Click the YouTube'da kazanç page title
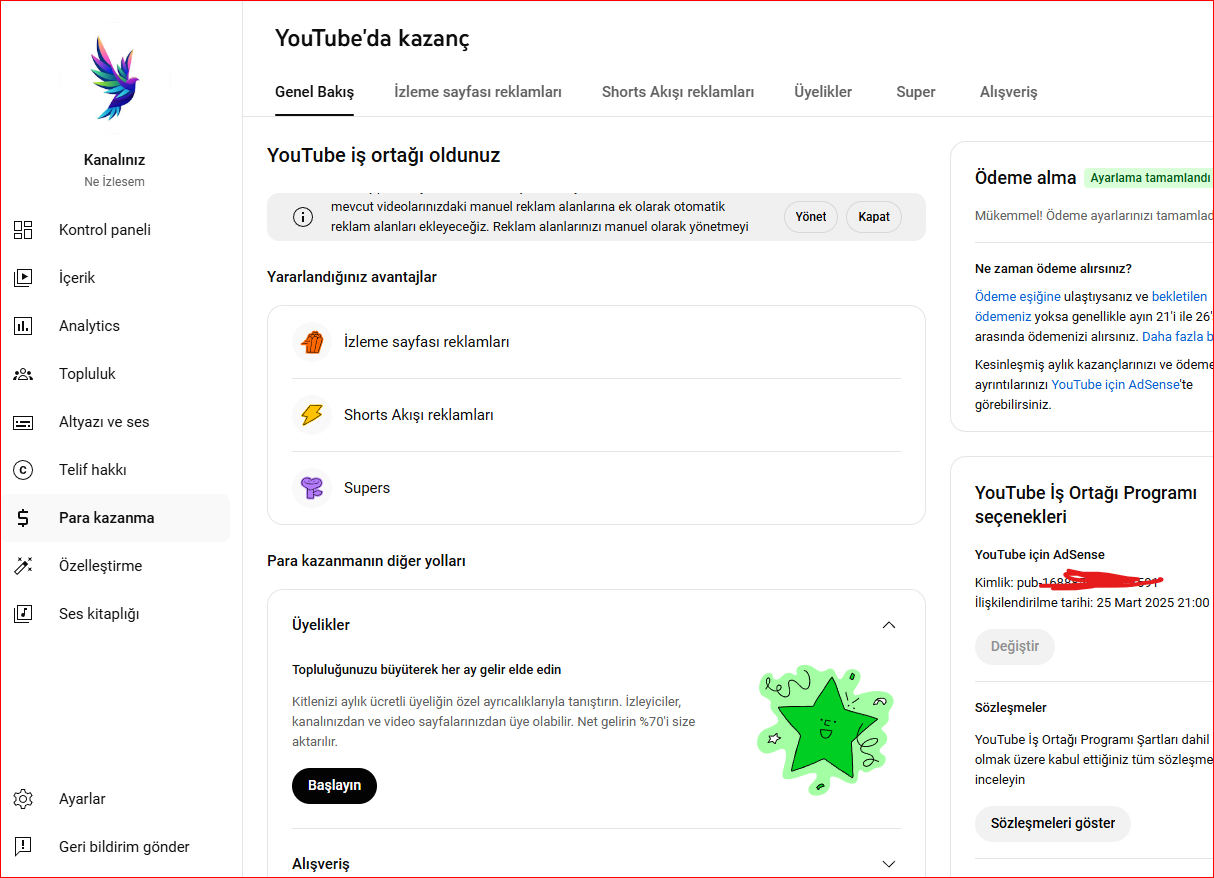This screenshot has width=1214, height=878. click(x=372, y=39)
